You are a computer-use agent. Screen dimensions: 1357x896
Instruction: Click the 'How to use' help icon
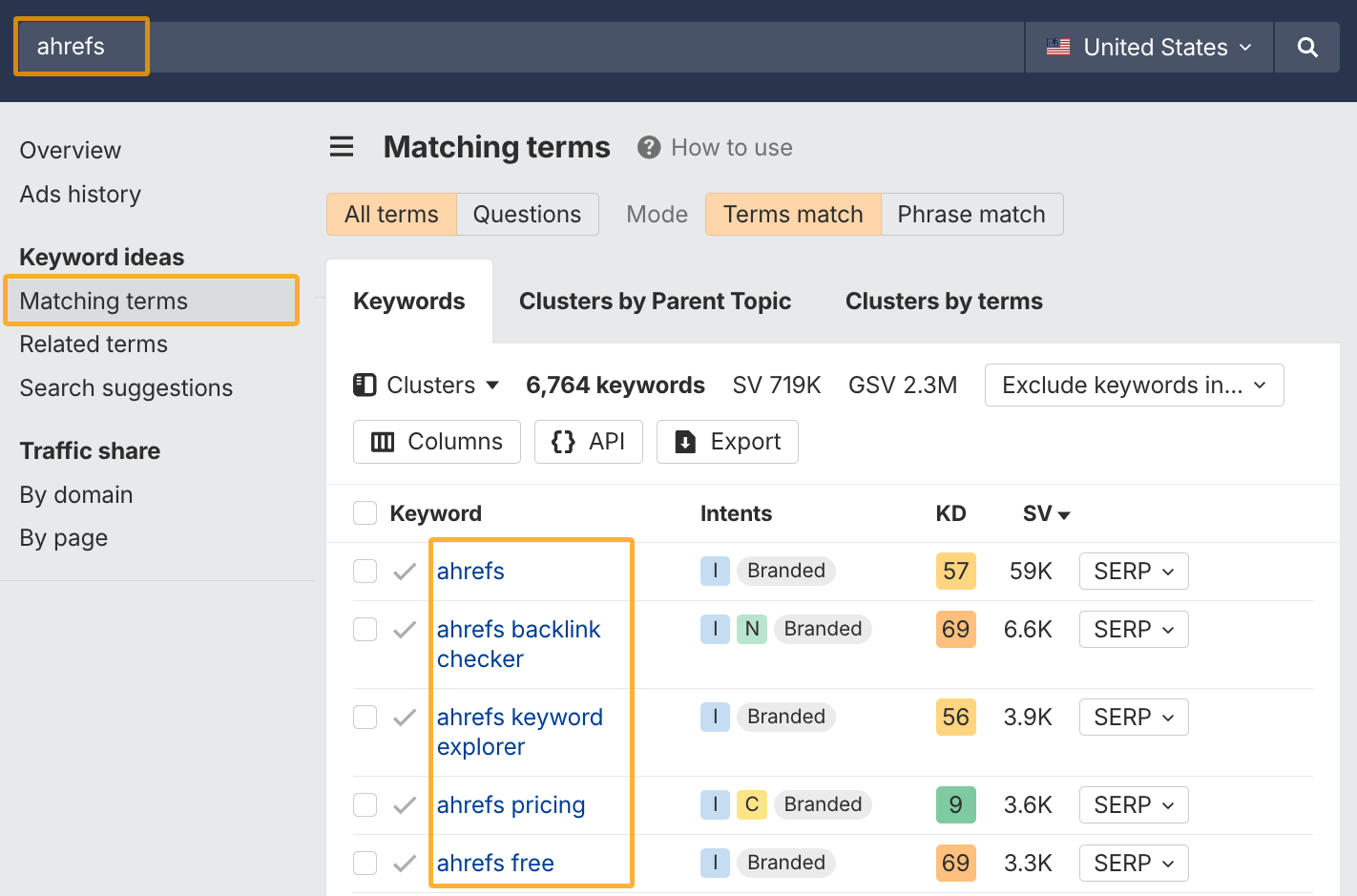coord(648,146)
